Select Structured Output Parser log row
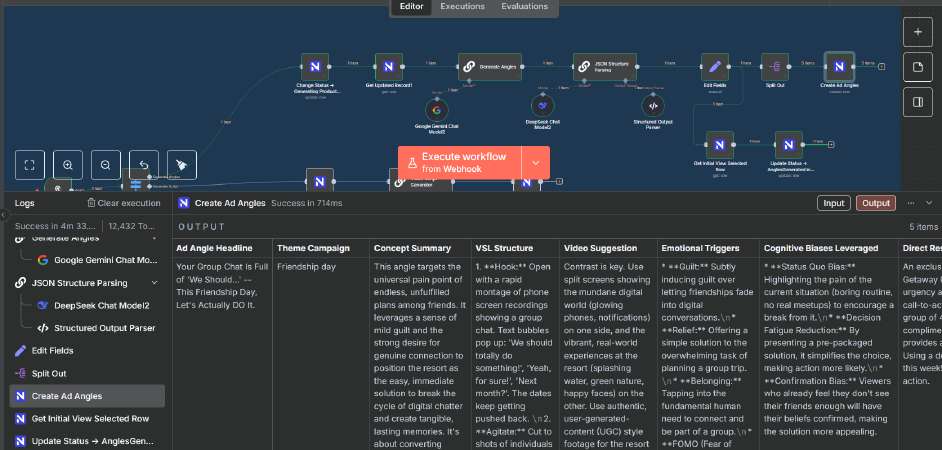The image size is (942, 450). coord(87,328)
